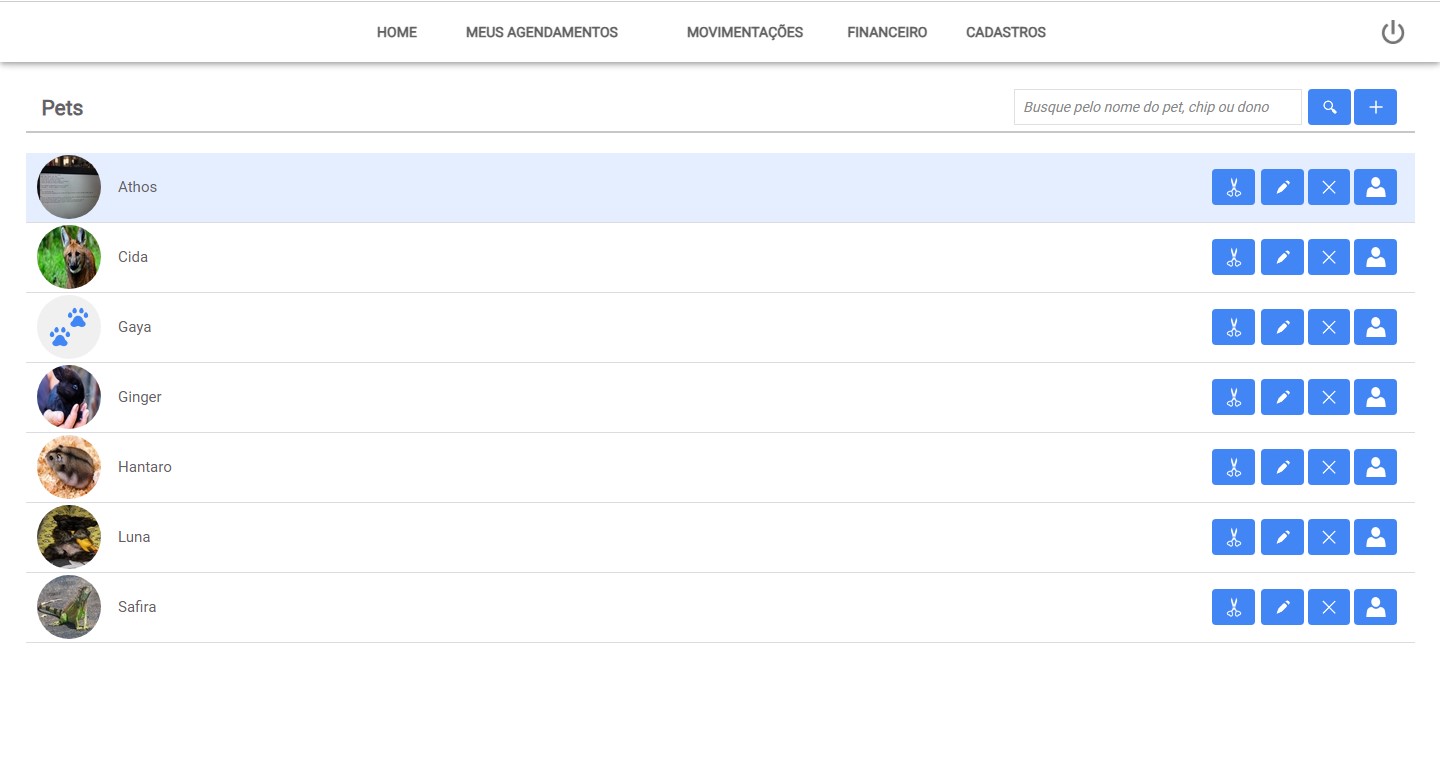Delete Gaya with the X icon
Viewport: 1440px width, 773px height.
tap(1329, 327)
